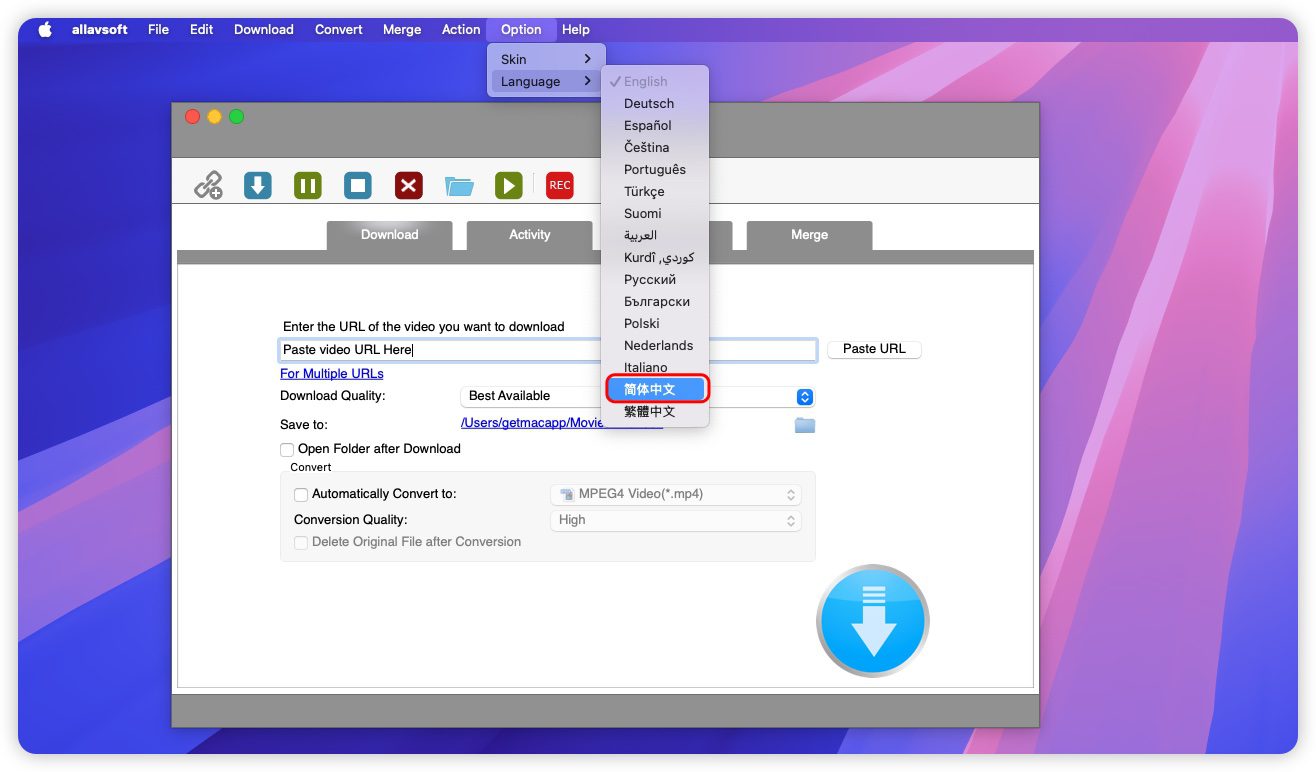1316x772 pixels.
Task: Click the Paste URL button
Action: click(874, 350)
